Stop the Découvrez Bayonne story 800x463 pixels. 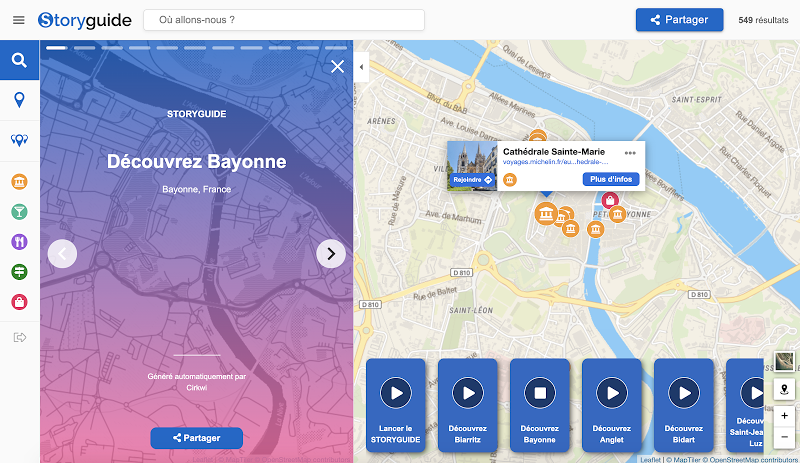click(x=539, y=393)
